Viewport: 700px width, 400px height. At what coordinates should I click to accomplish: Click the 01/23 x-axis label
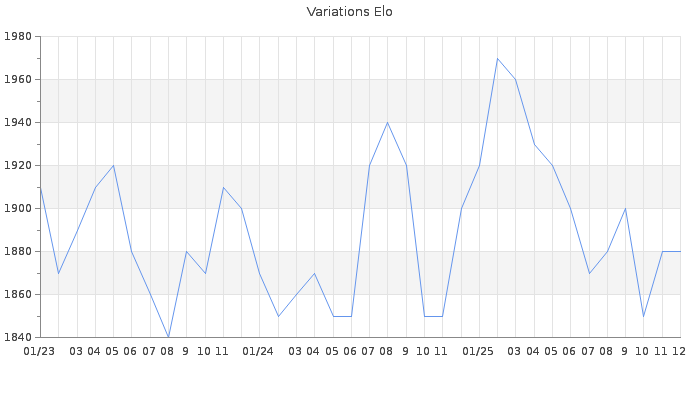(39, 352)
